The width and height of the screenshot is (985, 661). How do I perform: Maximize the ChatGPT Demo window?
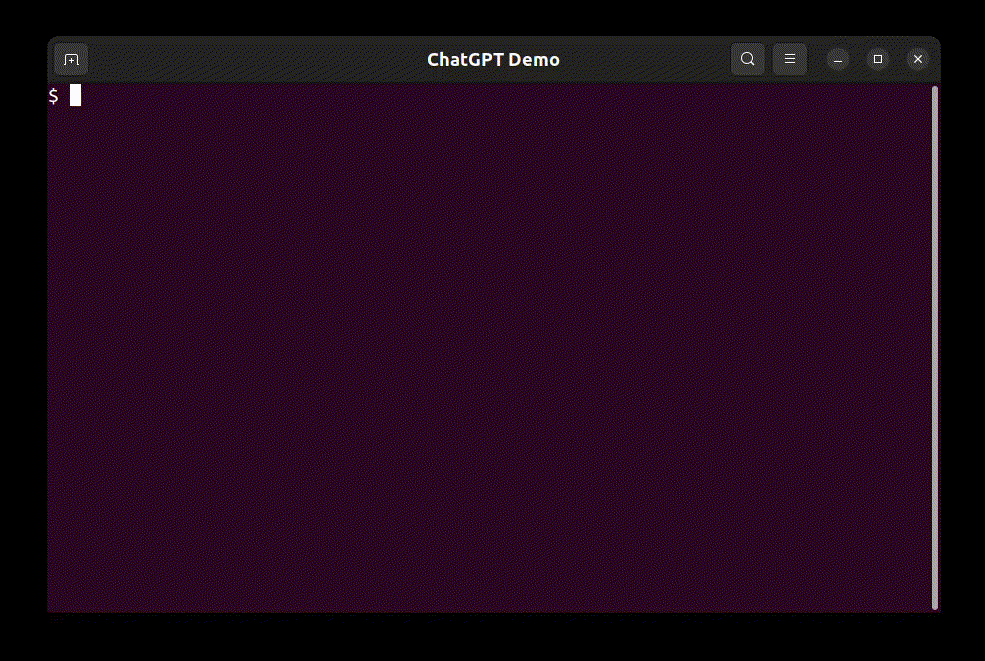click(878, 59)
